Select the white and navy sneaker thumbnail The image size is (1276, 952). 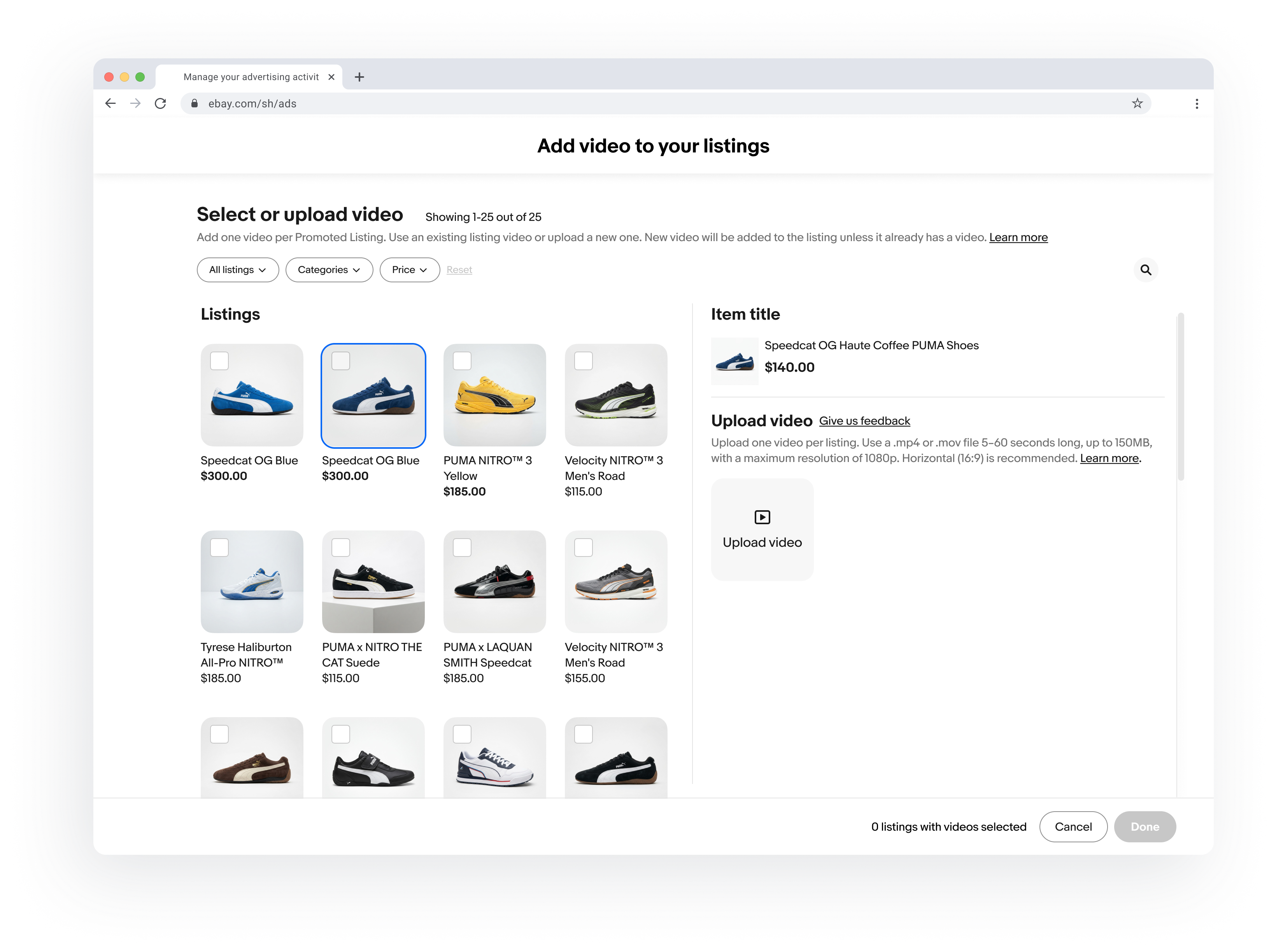(494, 757)
